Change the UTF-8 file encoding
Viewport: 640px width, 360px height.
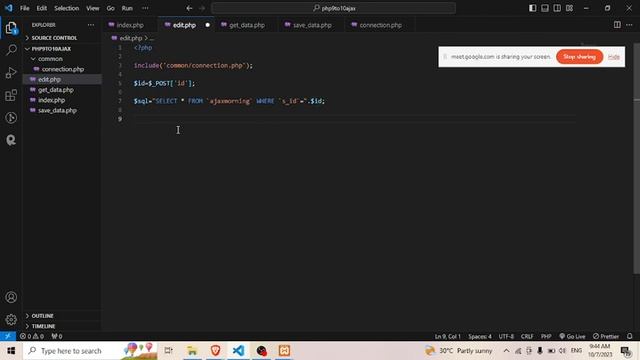tap(506, 336)
